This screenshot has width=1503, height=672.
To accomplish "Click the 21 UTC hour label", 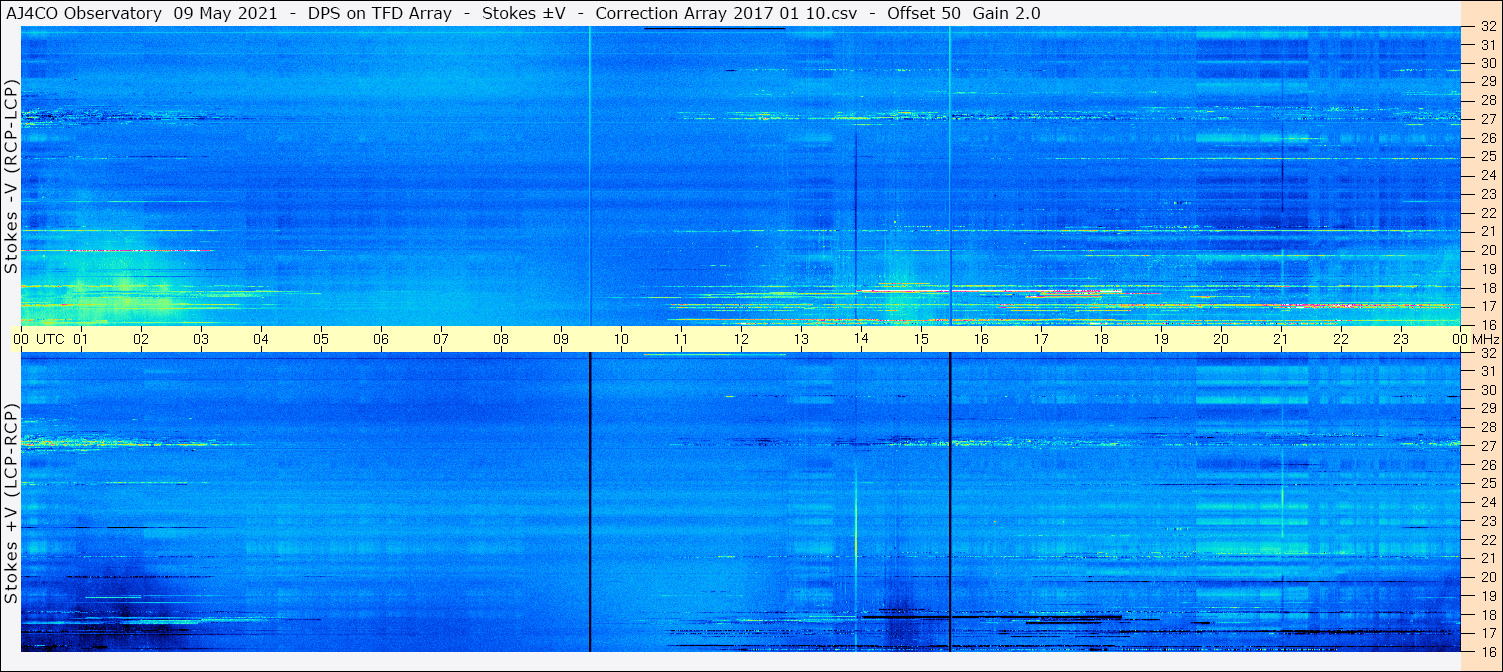I will click(1281, 340).
